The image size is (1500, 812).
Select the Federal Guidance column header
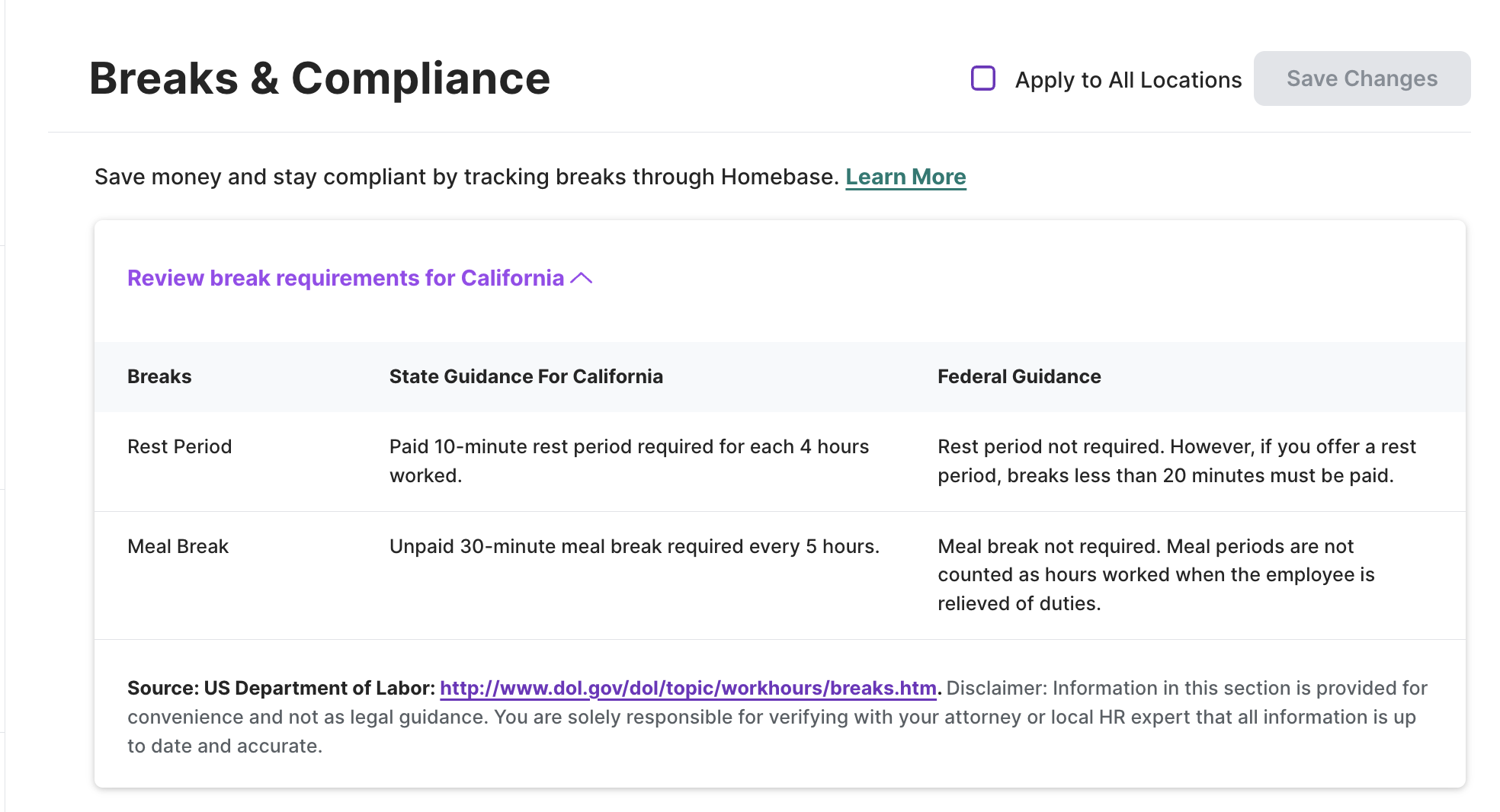point(1018,376)
